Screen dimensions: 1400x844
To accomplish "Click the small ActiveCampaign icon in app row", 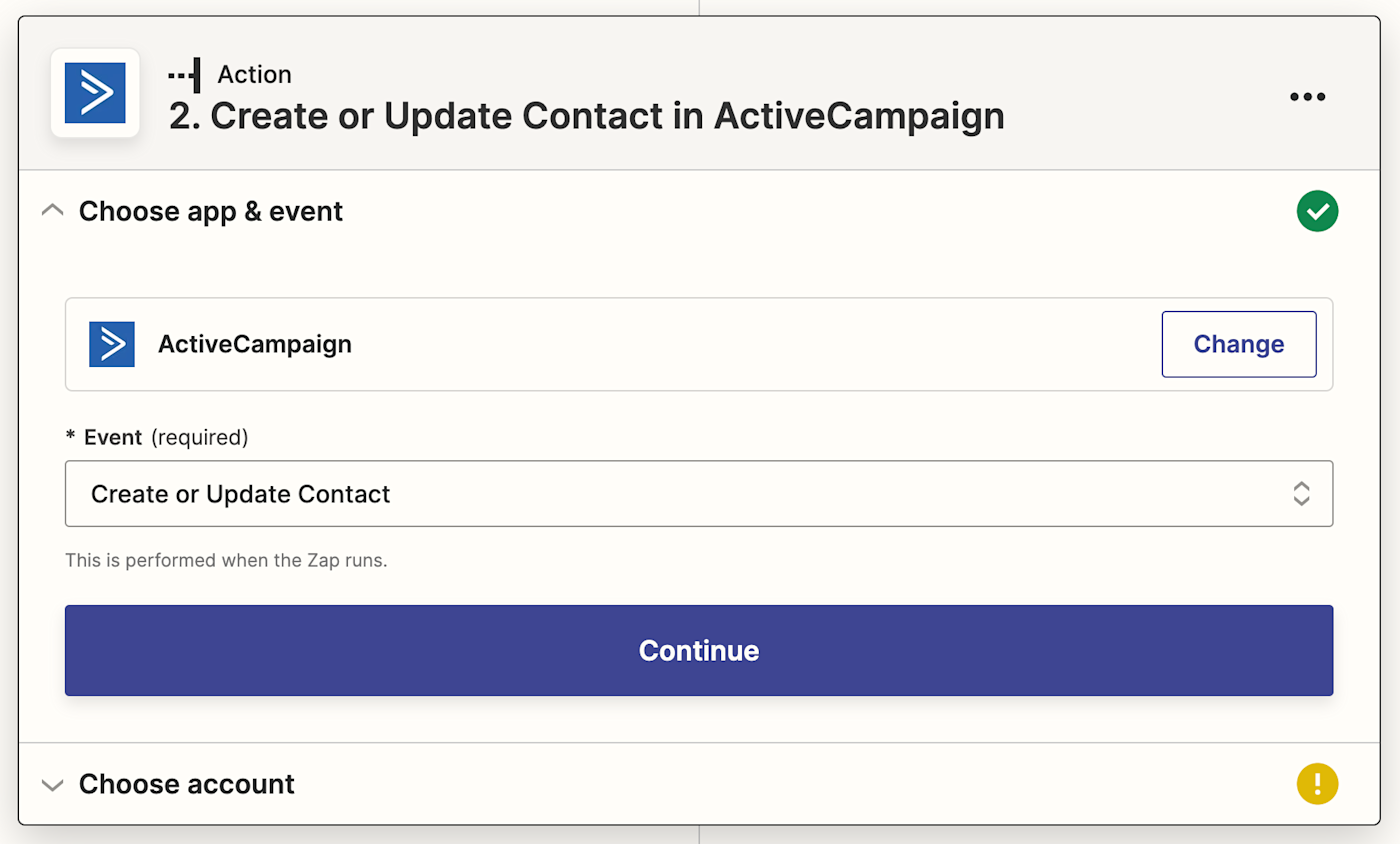I will click(x=112, y=344).
